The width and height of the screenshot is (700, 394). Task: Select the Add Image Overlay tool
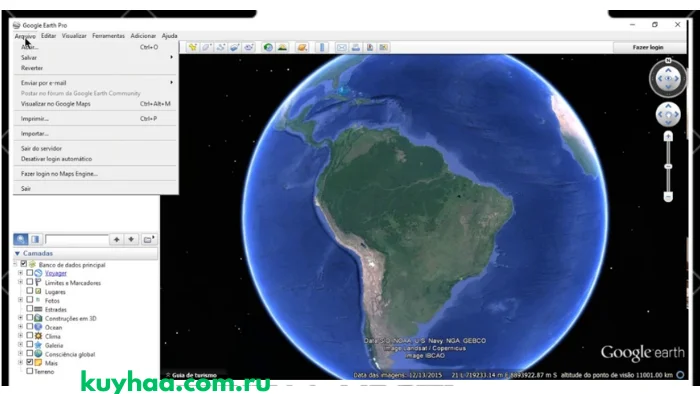point(235,47)
